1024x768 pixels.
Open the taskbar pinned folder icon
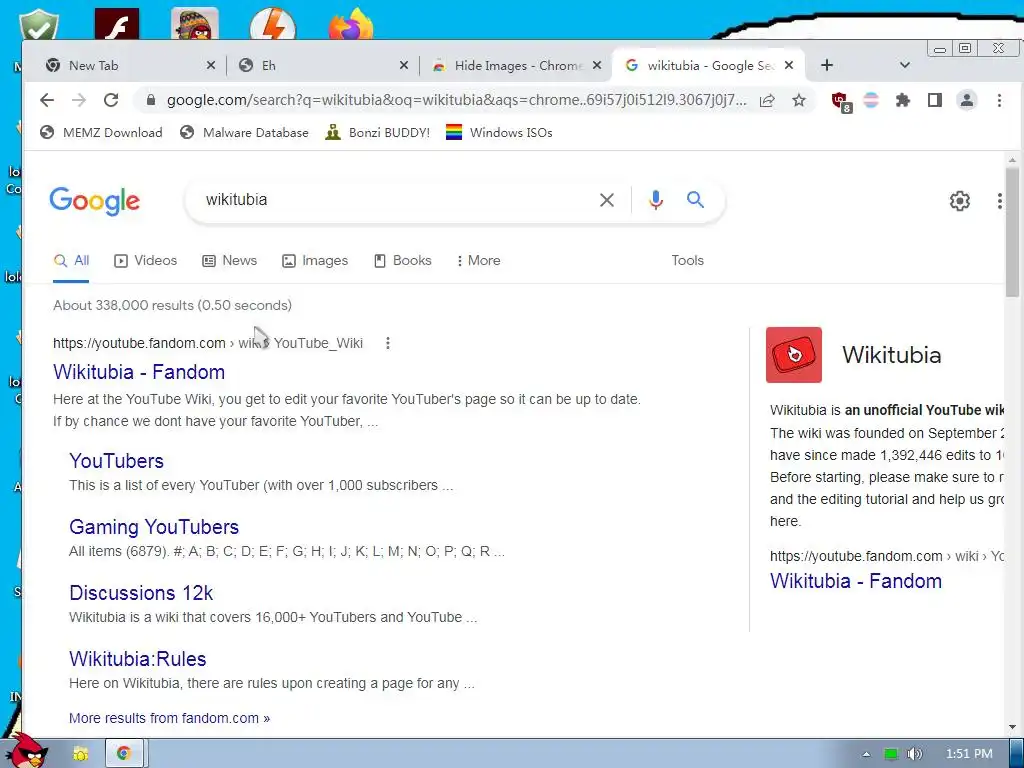80,754
